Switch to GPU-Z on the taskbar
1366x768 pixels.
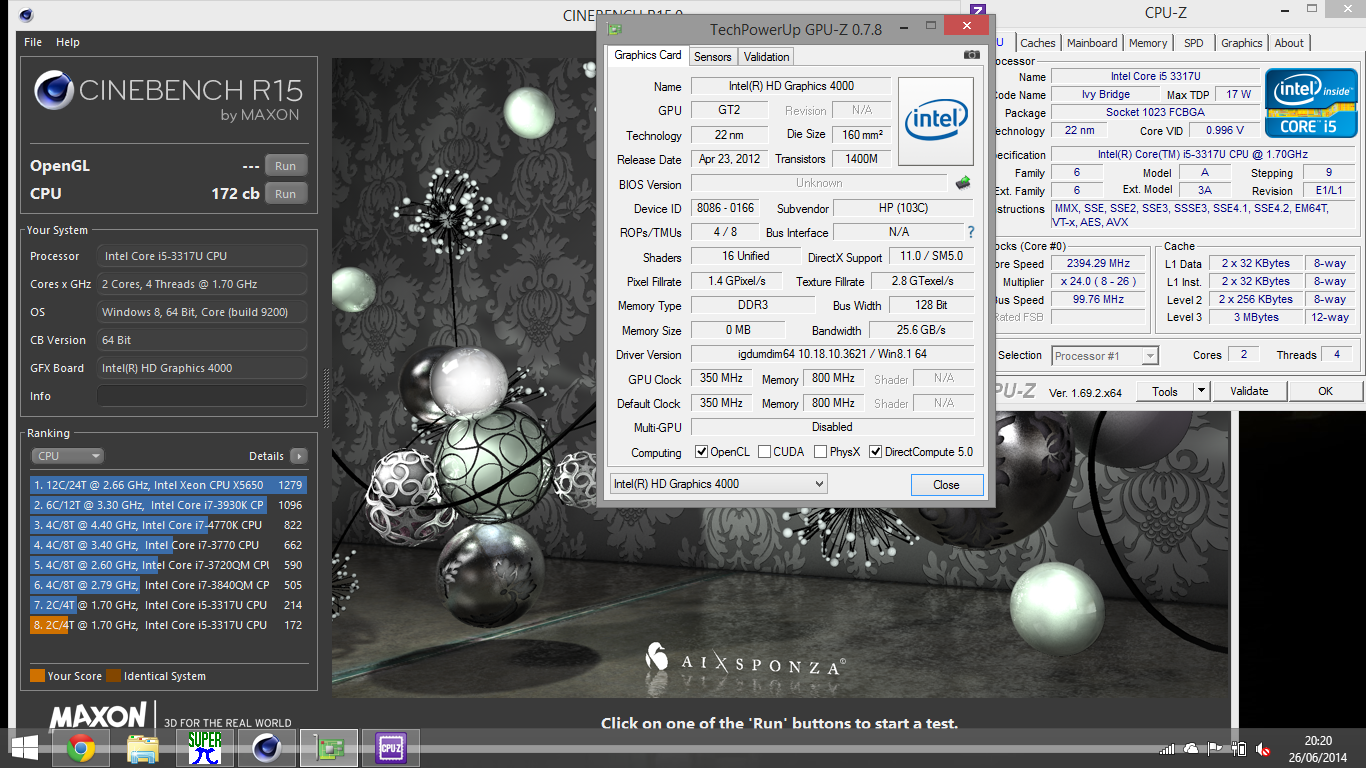tap(328, 748)
